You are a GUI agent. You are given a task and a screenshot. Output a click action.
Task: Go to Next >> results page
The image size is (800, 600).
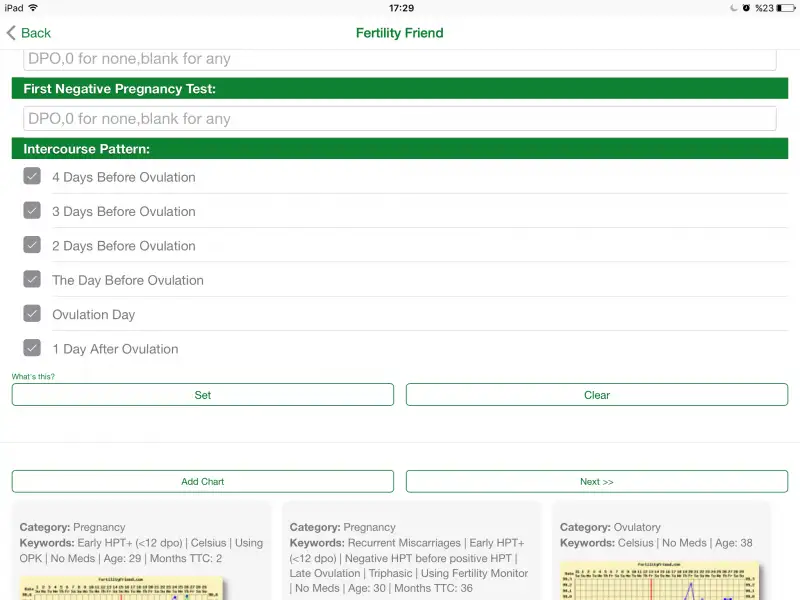597,482
